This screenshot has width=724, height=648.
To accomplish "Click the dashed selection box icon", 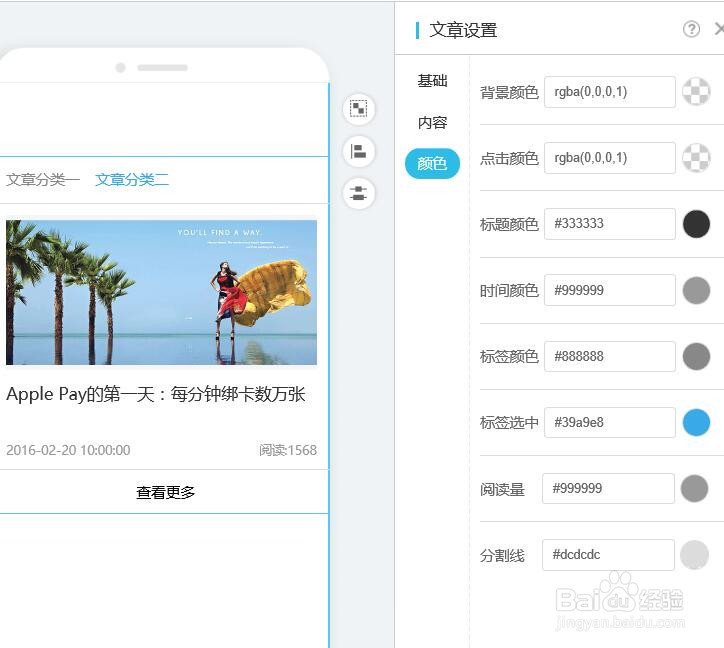I will point(358,109).
